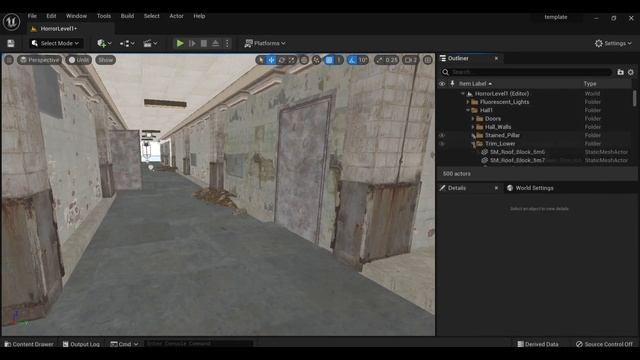Expand the Doors folder
640x360 pixels.
pyautogui.click(x=473, y=118)
